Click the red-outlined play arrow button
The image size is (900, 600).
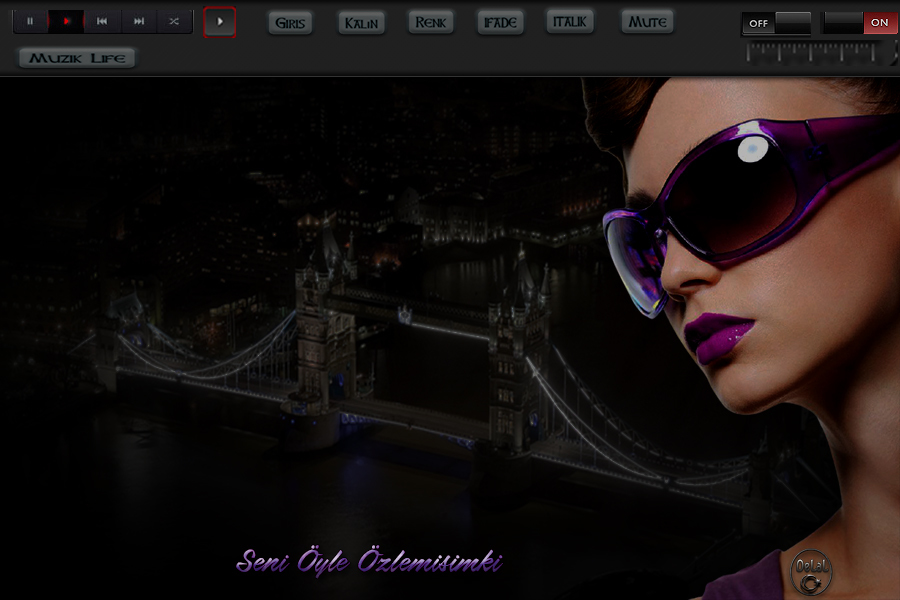(220, 21)
